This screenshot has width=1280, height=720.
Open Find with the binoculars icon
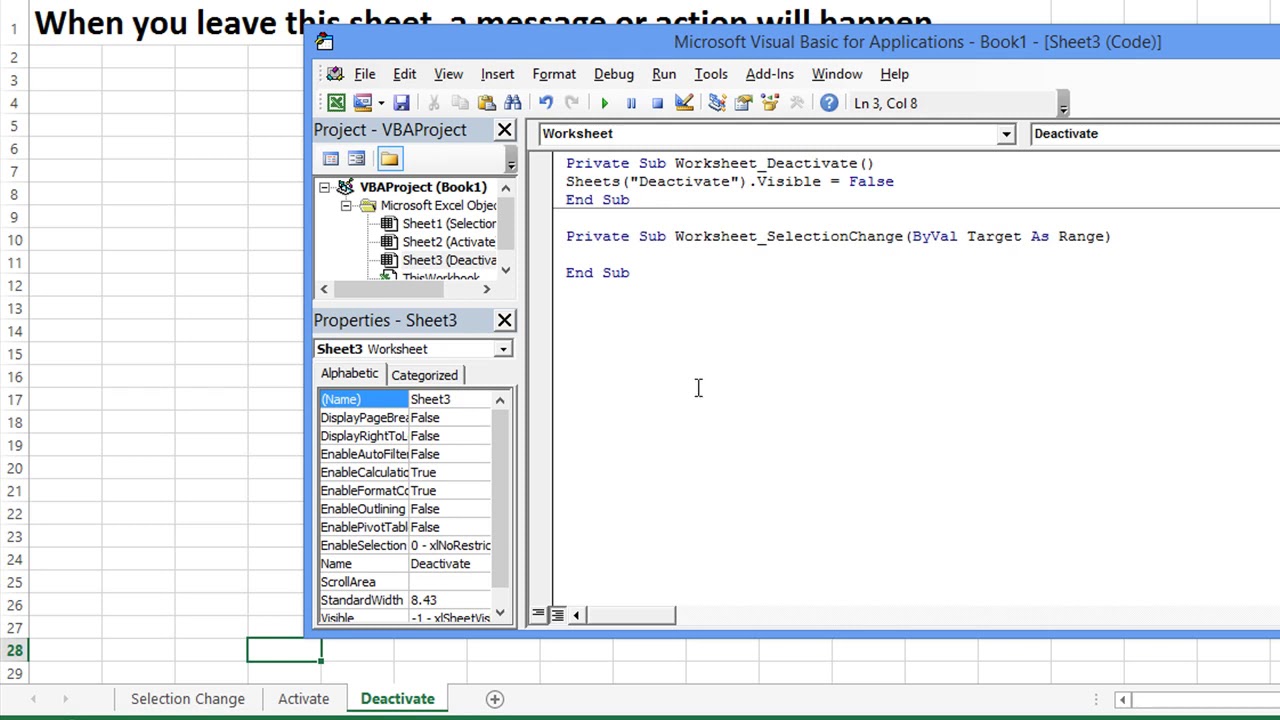(512, 103)
